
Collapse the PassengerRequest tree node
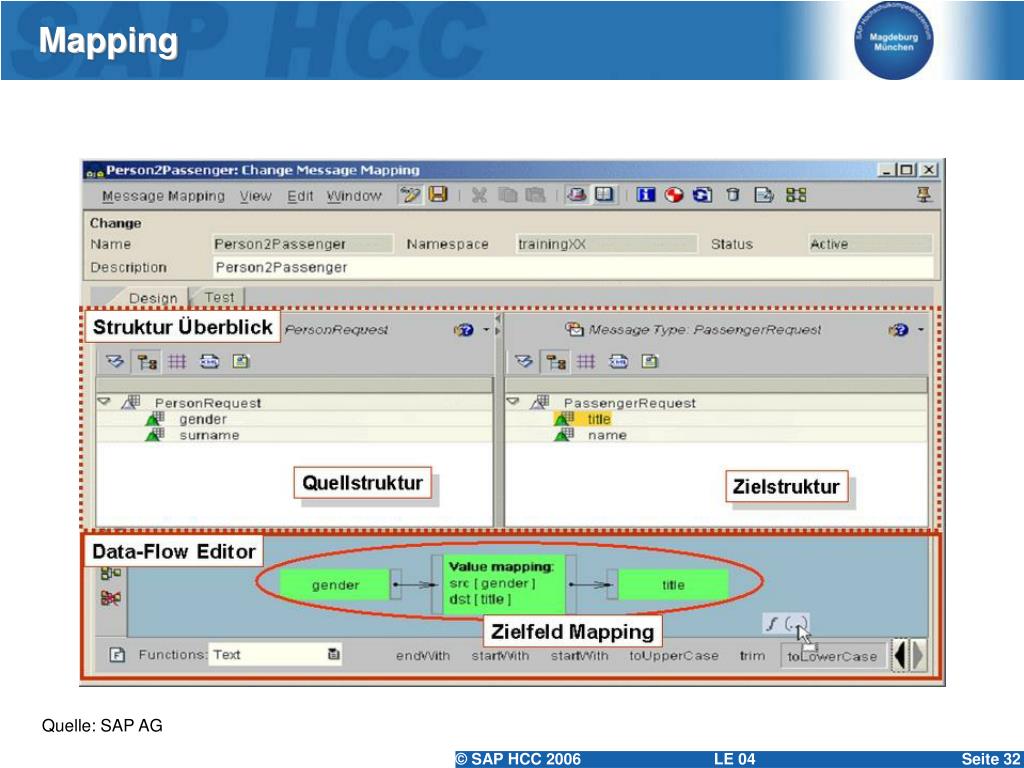click(513, 402)
